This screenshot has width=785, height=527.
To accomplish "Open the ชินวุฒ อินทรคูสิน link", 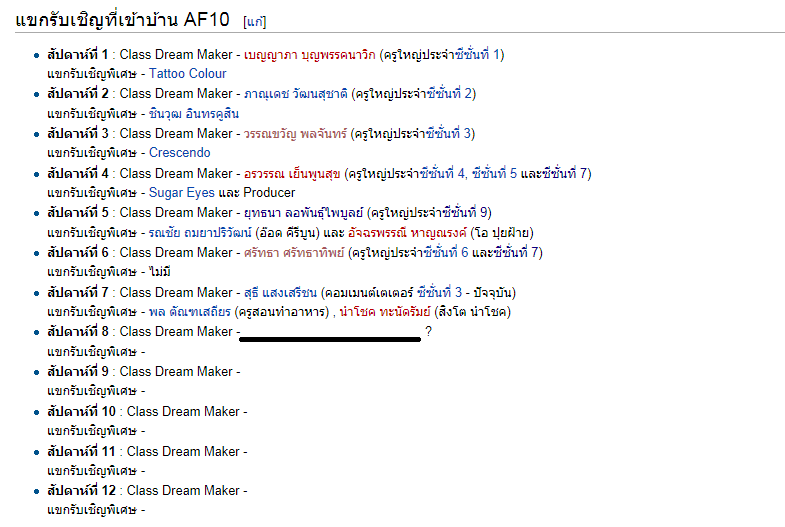I will (x=194, y=114).
